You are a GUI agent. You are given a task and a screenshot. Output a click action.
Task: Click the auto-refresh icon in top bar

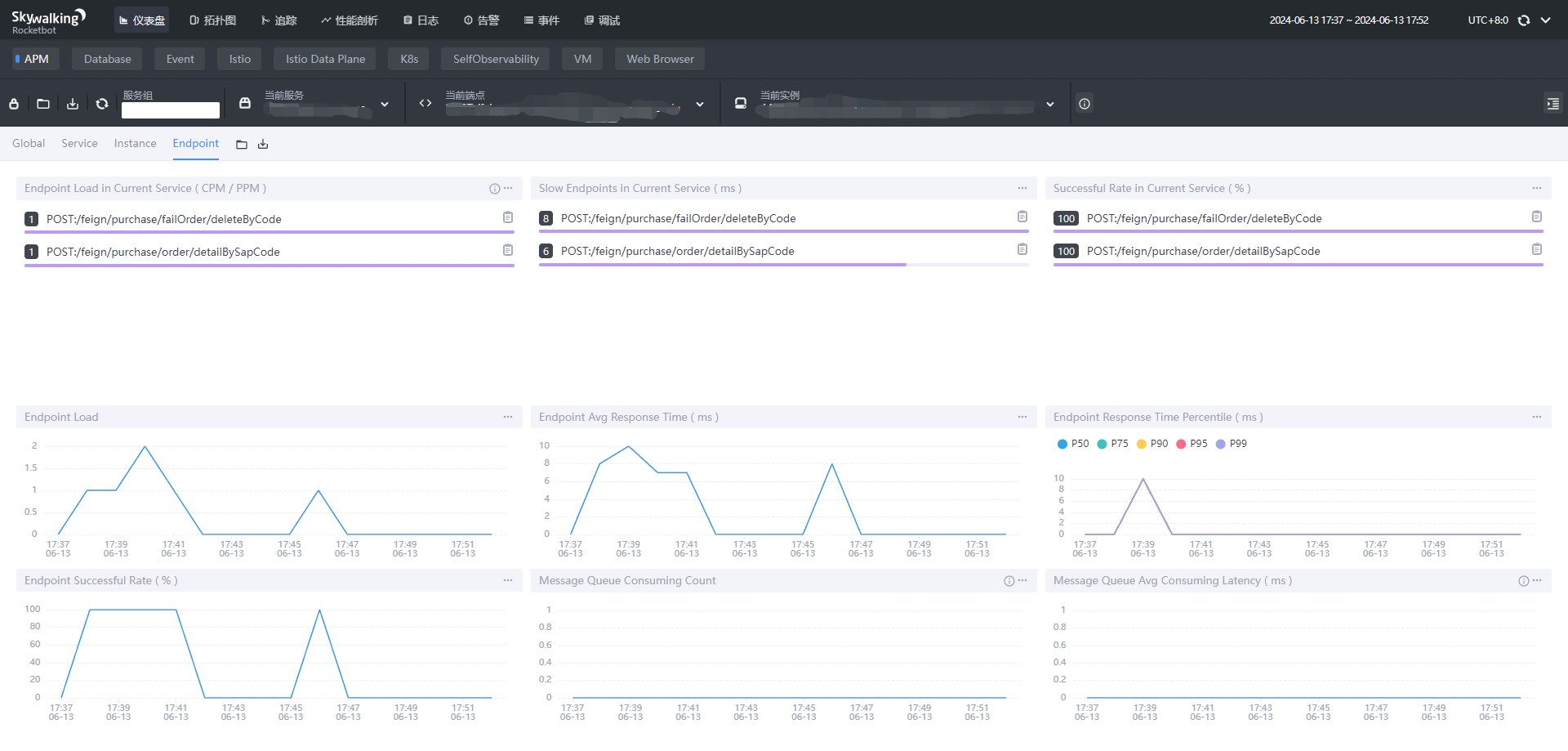(1524, 20)
